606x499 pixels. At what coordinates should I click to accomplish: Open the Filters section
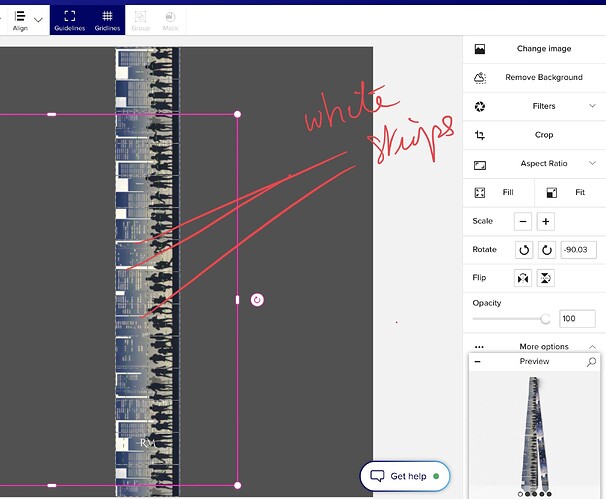tap(544, 106)
